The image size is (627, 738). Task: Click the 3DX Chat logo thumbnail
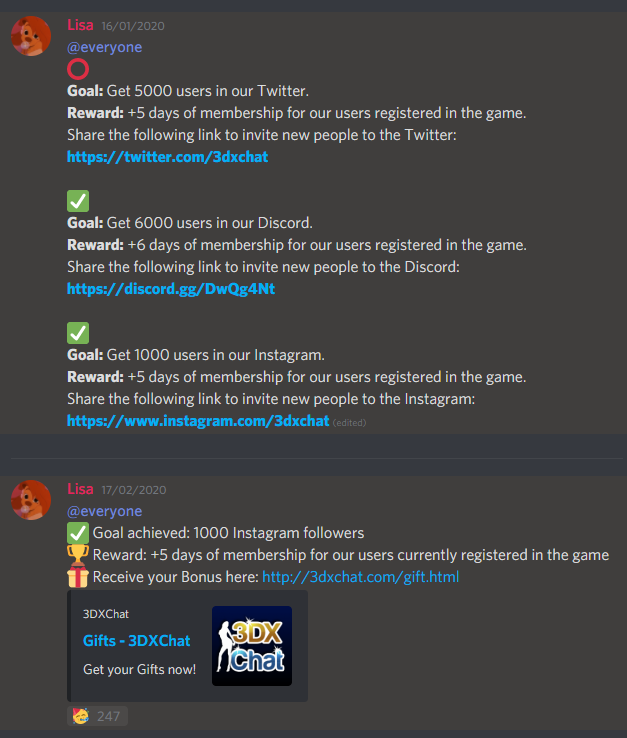pyautogui.click(x=252, y=646)
